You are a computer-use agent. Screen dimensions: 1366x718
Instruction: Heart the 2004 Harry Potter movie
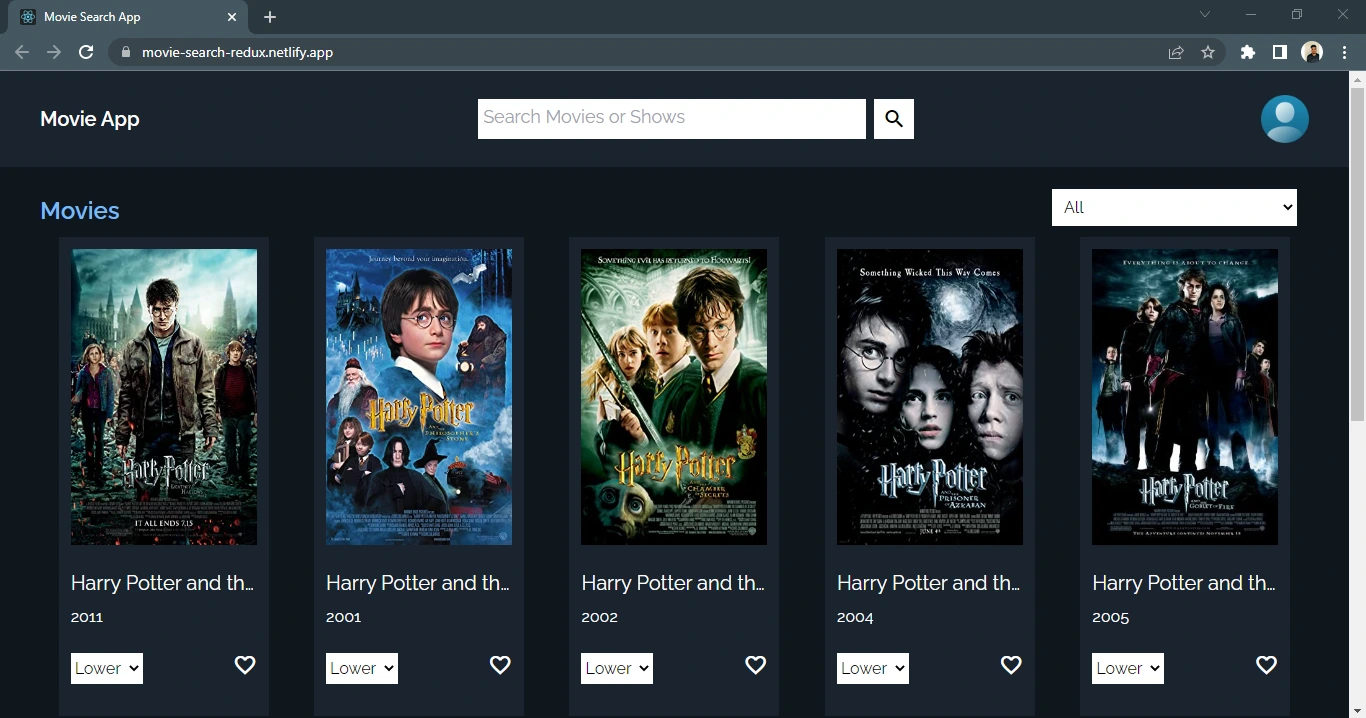point(1011,665)
